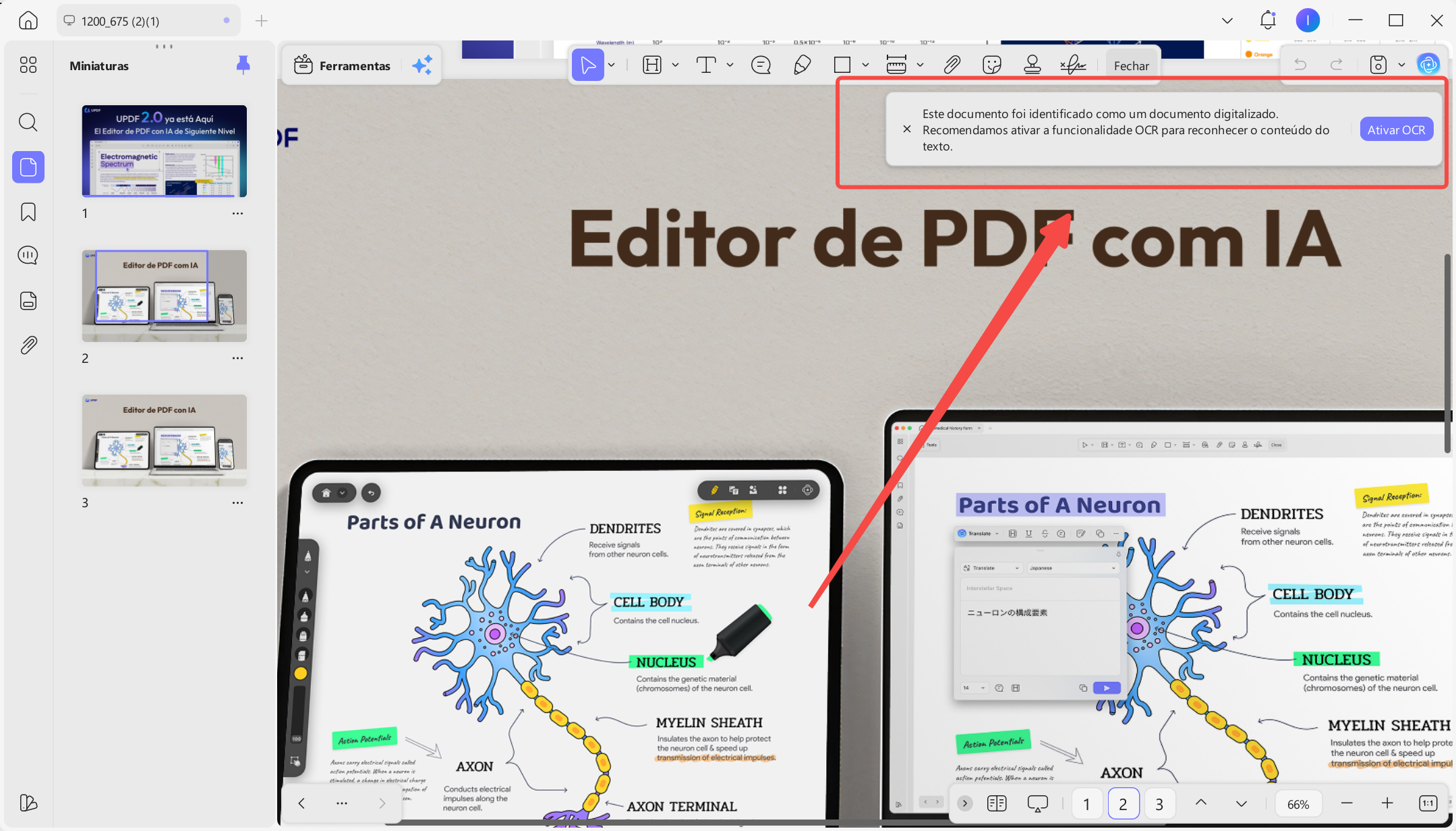
Task: Go to the next page with down arrow
Action: coord(1242,803)
